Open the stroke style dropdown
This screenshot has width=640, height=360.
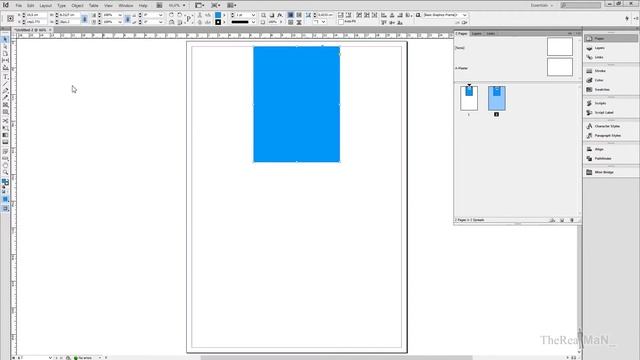click(x=253, y=22)
